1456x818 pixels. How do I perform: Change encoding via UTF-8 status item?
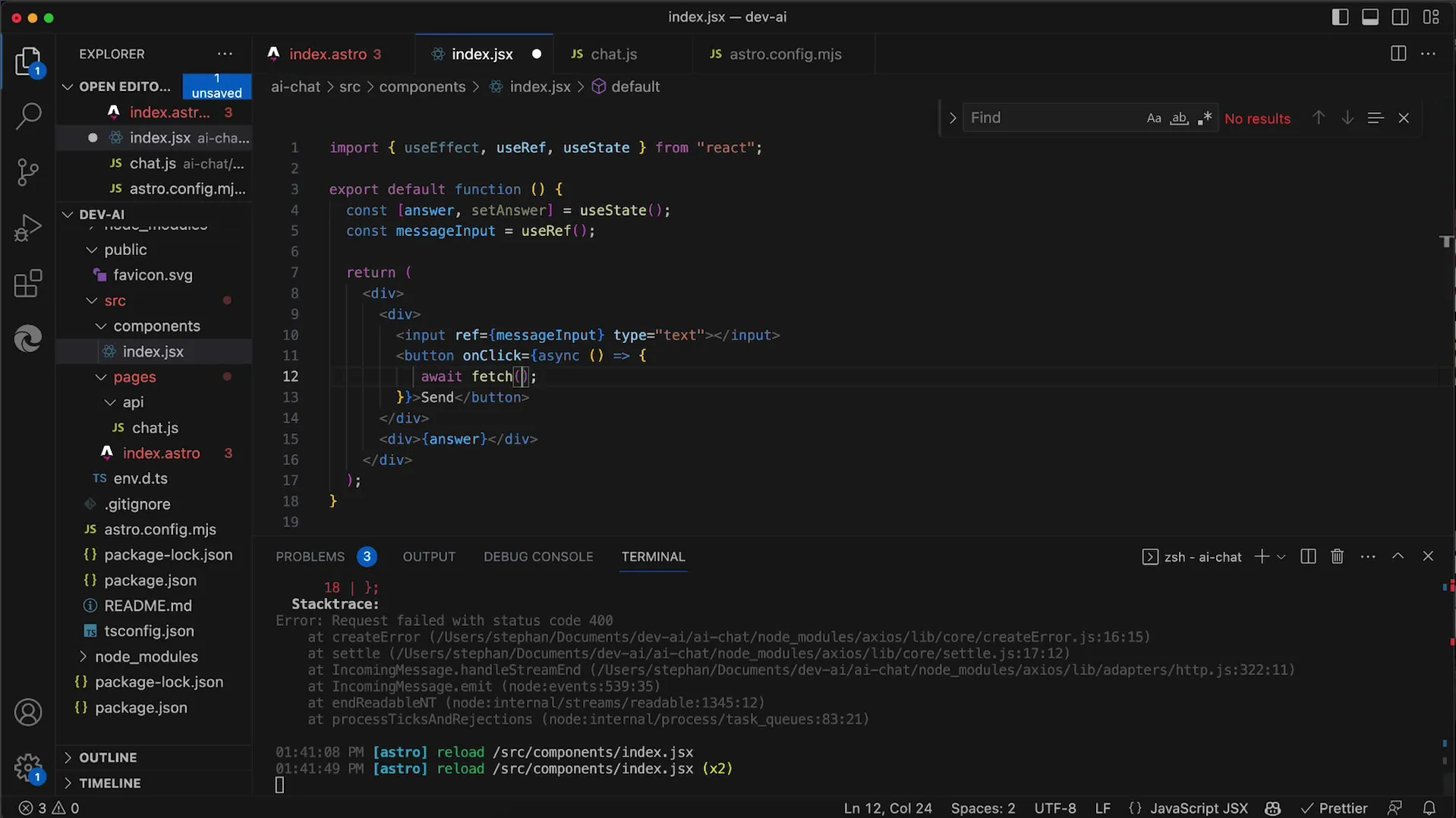[x=1055, y=808]
